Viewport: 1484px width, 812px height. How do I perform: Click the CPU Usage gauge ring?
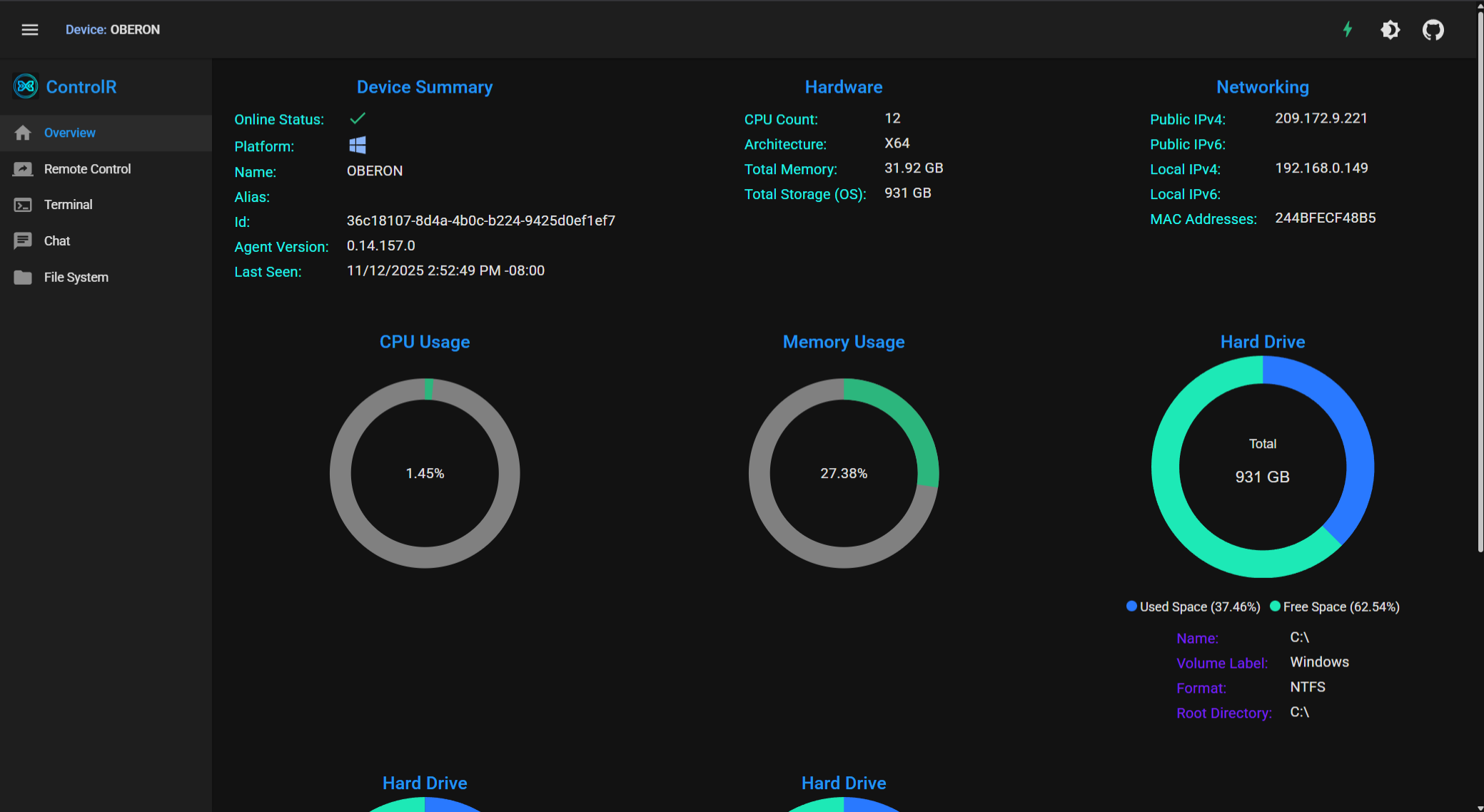click(x=340, y=473)
